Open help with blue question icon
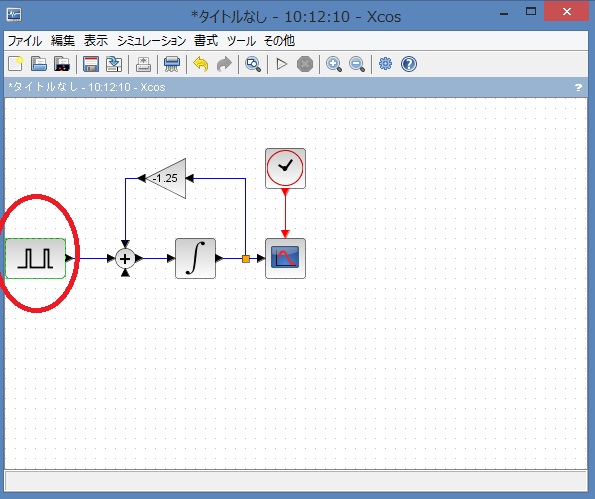This screenshot has height=499, width=595. tap(409, 64)
